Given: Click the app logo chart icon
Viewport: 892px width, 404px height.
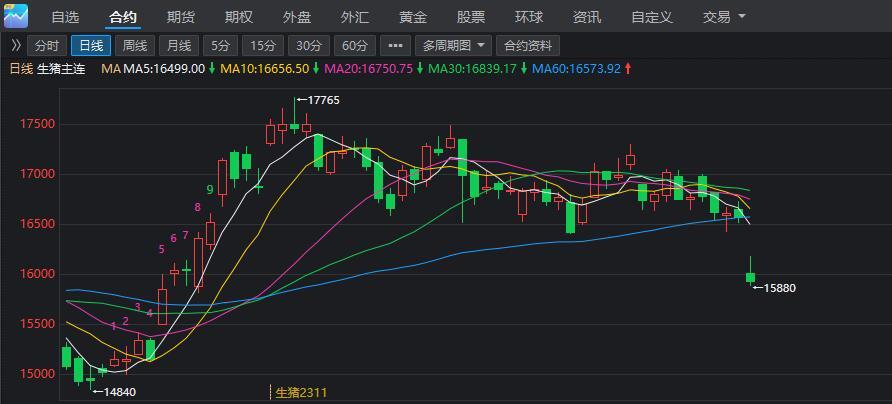Looking at the screenshot, I should tap(15, 16).
